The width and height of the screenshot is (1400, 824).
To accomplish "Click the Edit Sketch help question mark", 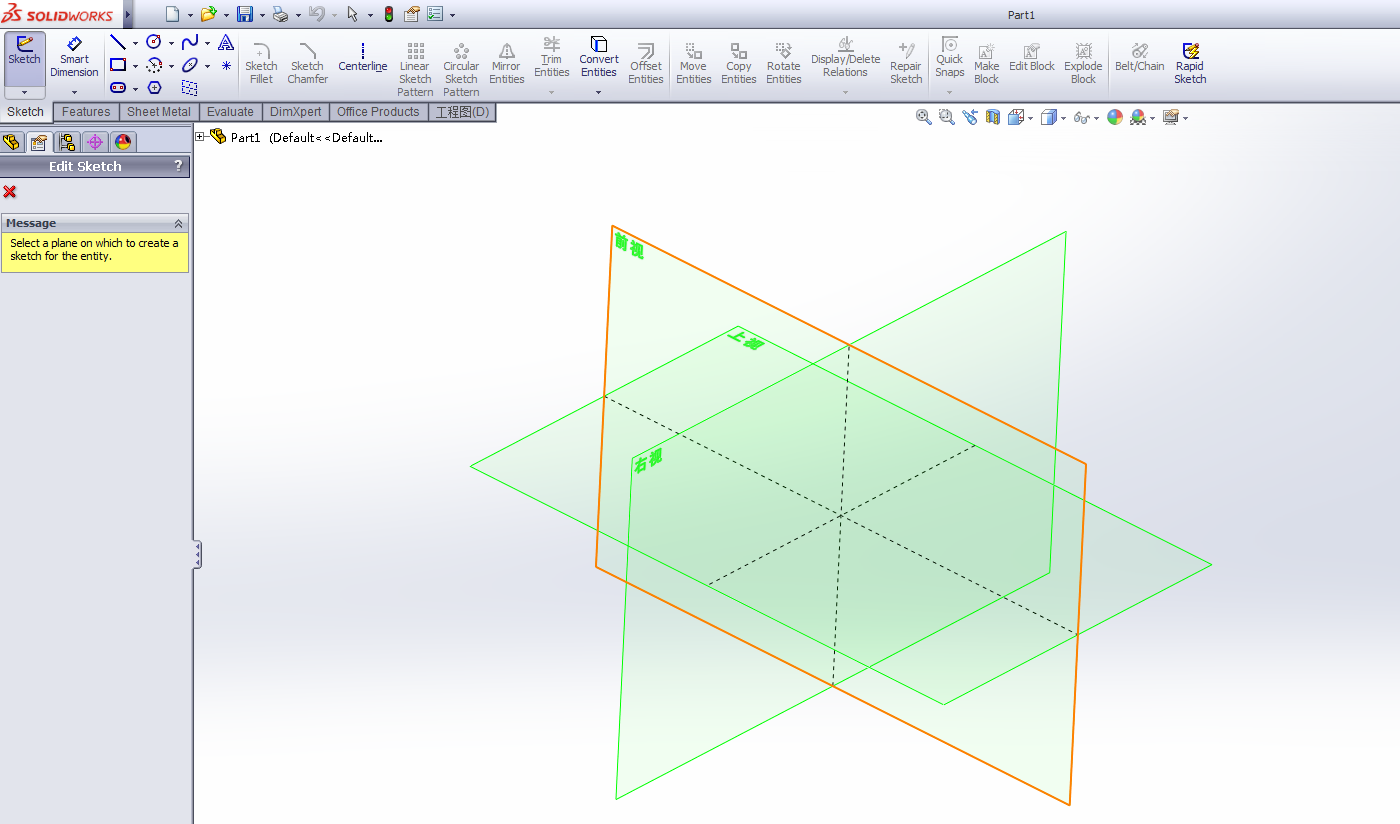I will coord(178,166).
